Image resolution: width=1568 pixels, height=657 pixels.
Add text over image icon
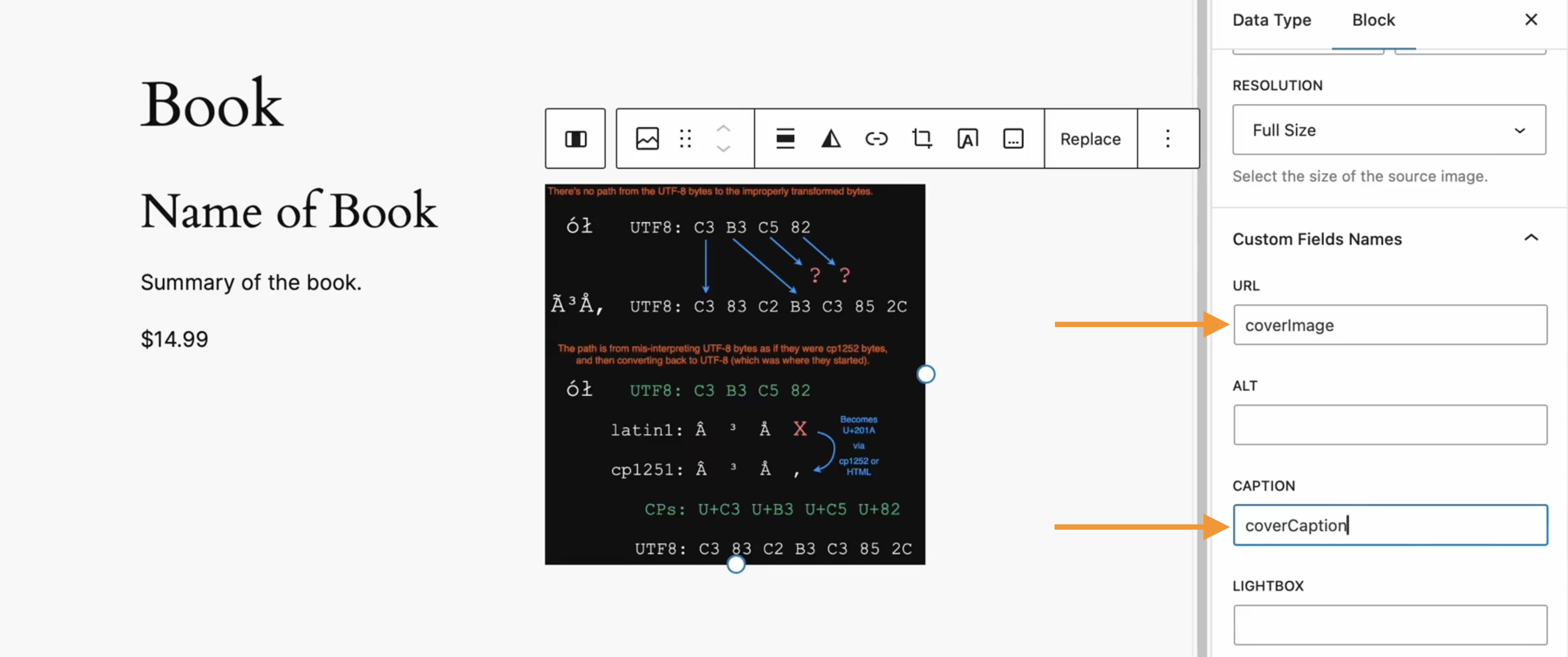(968, 139)
